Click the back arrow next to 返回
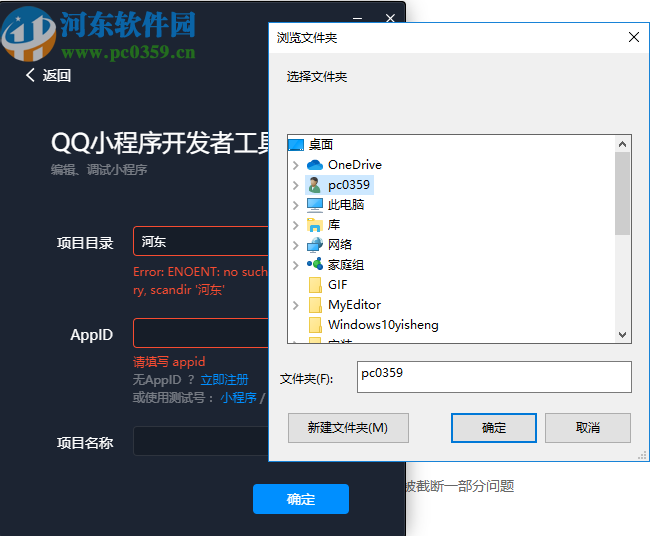Image resolution: width=671 pixels, height=536 pixels. point(30,75)
